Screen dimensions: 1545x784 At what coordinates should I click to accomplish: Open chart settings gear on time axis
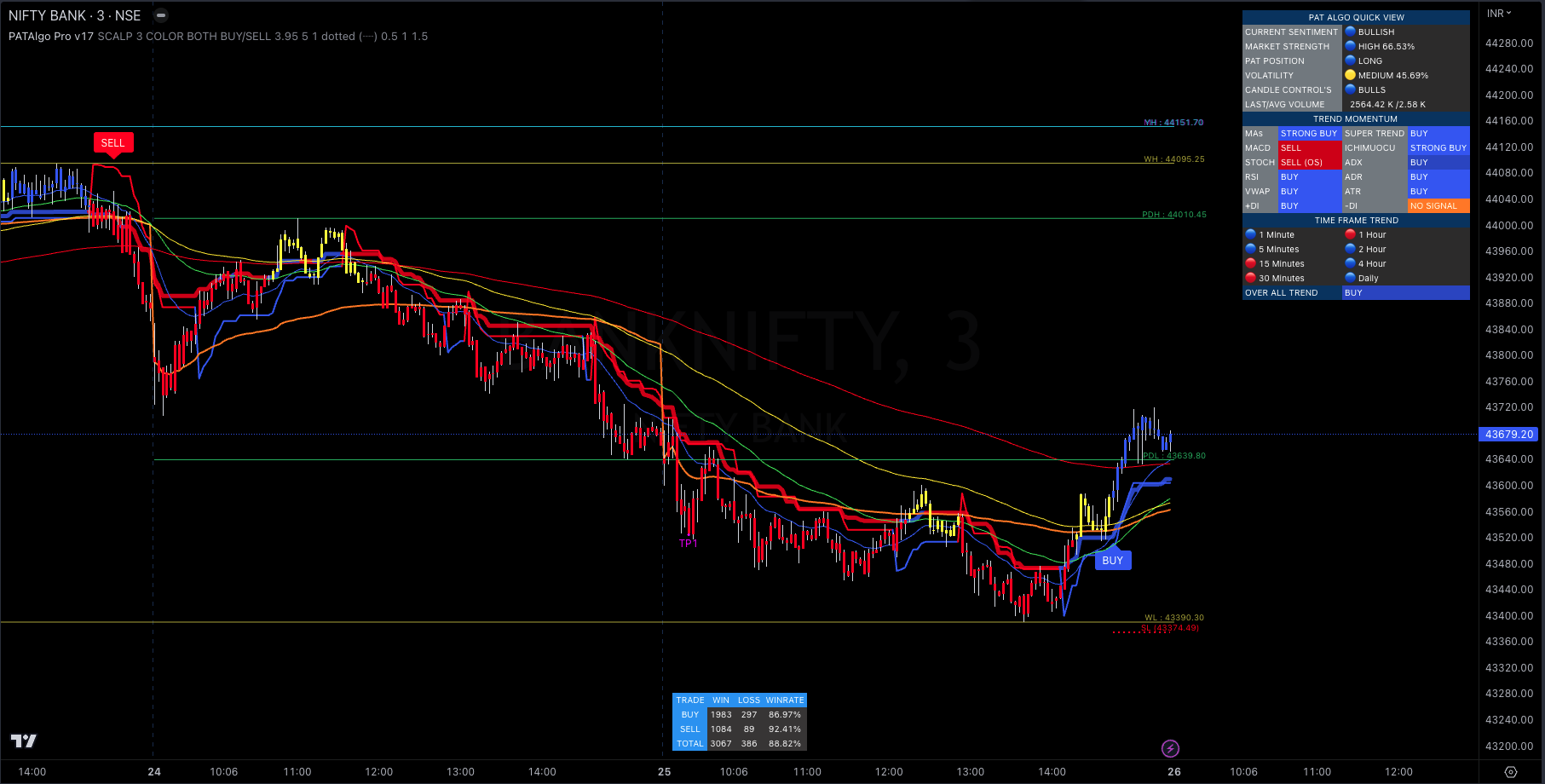tap(1511, 772)
